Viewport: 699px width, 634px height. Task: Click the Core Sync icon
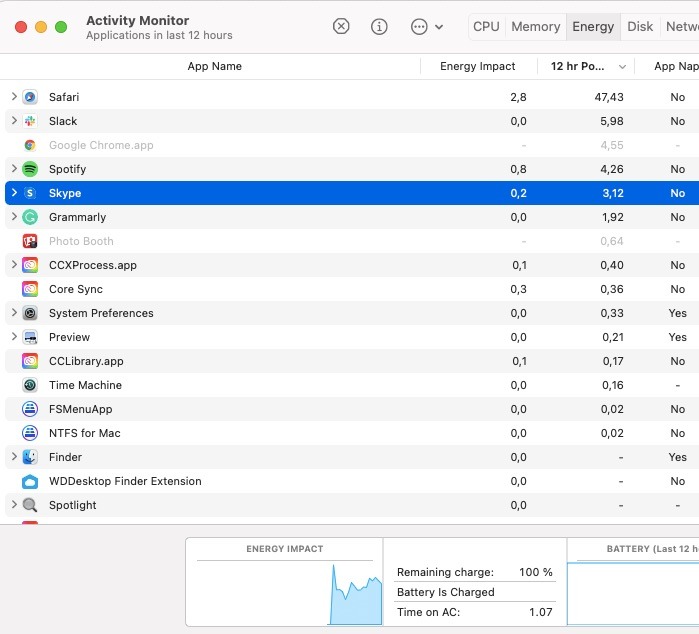[30, 289]
